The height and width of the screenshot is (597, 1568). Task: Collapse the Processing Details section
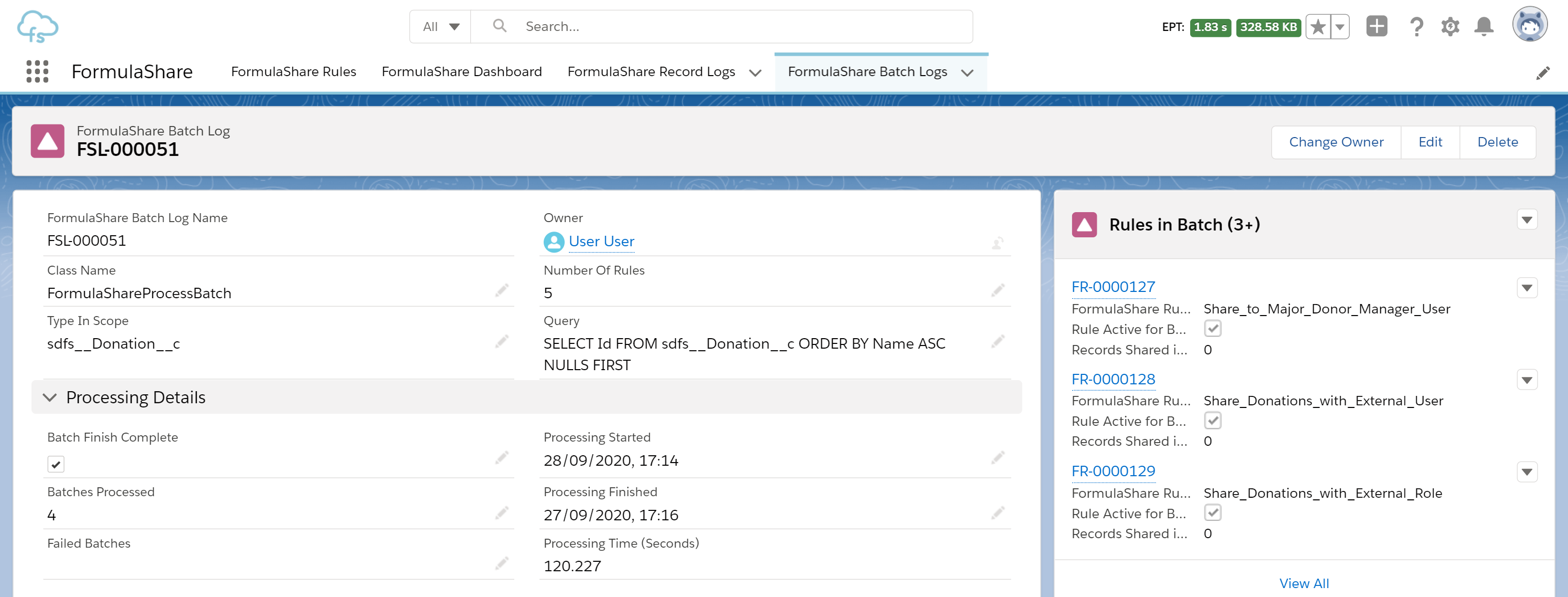[50, 397]
